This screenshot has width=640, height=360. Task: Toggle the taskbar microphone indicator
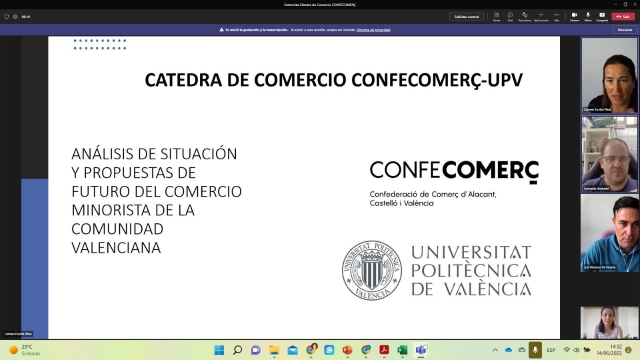pyautogui.click(x=535, y=350)
